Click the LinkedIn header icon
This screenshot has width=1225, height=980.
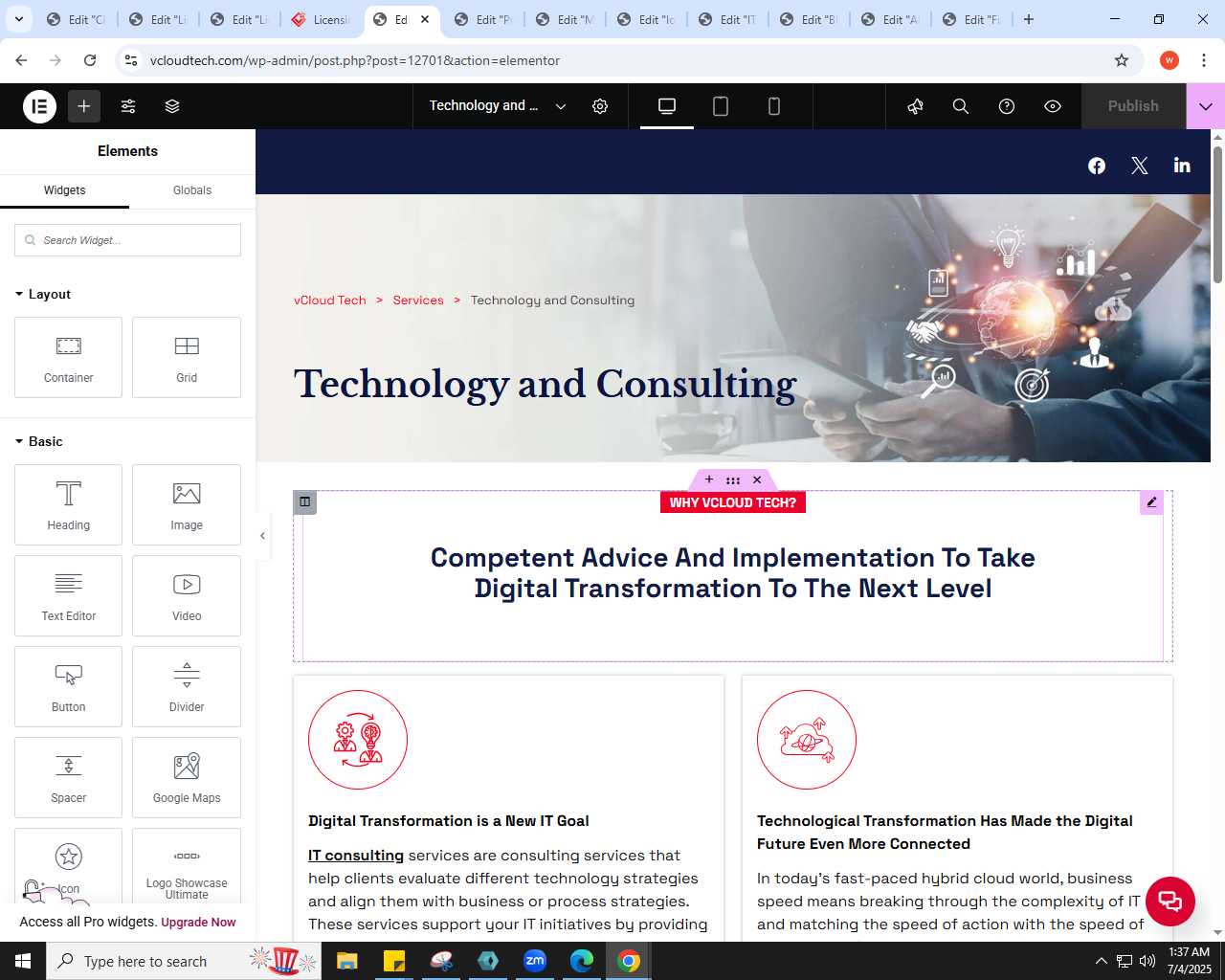click(x=1182, y=165)
